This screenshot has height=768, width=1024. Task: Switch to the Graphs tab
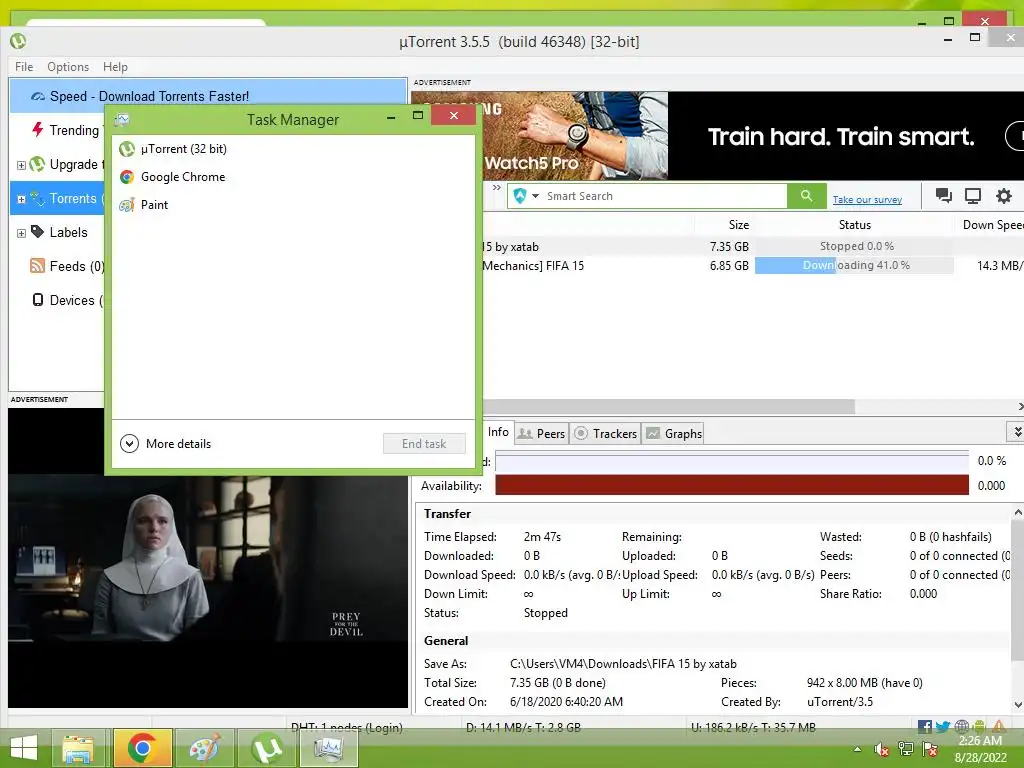674,434
